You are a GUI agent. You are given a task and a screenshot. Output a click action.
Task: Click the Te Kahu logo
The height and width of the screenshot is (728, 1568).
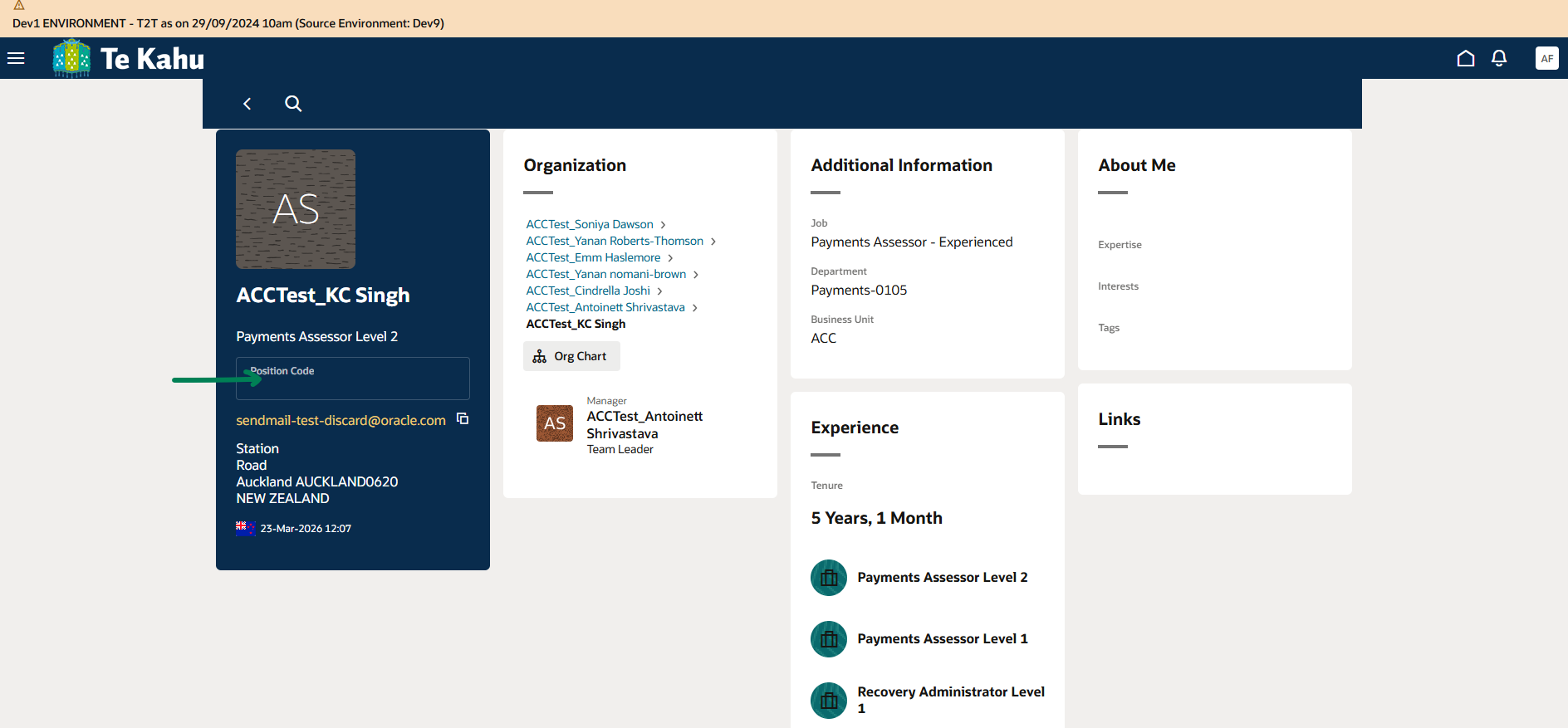[x=71, y=58]
